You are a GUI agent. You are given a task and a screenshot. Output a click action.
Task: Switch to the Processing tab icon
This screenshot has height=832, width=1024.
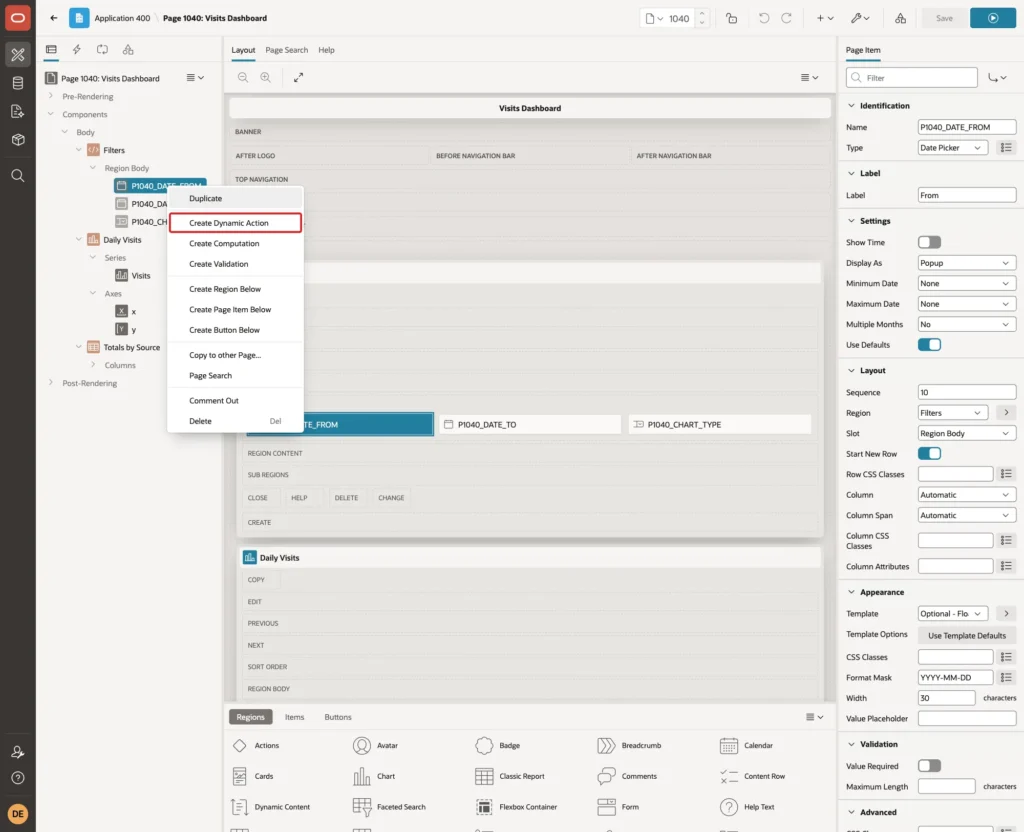(103, 50)
